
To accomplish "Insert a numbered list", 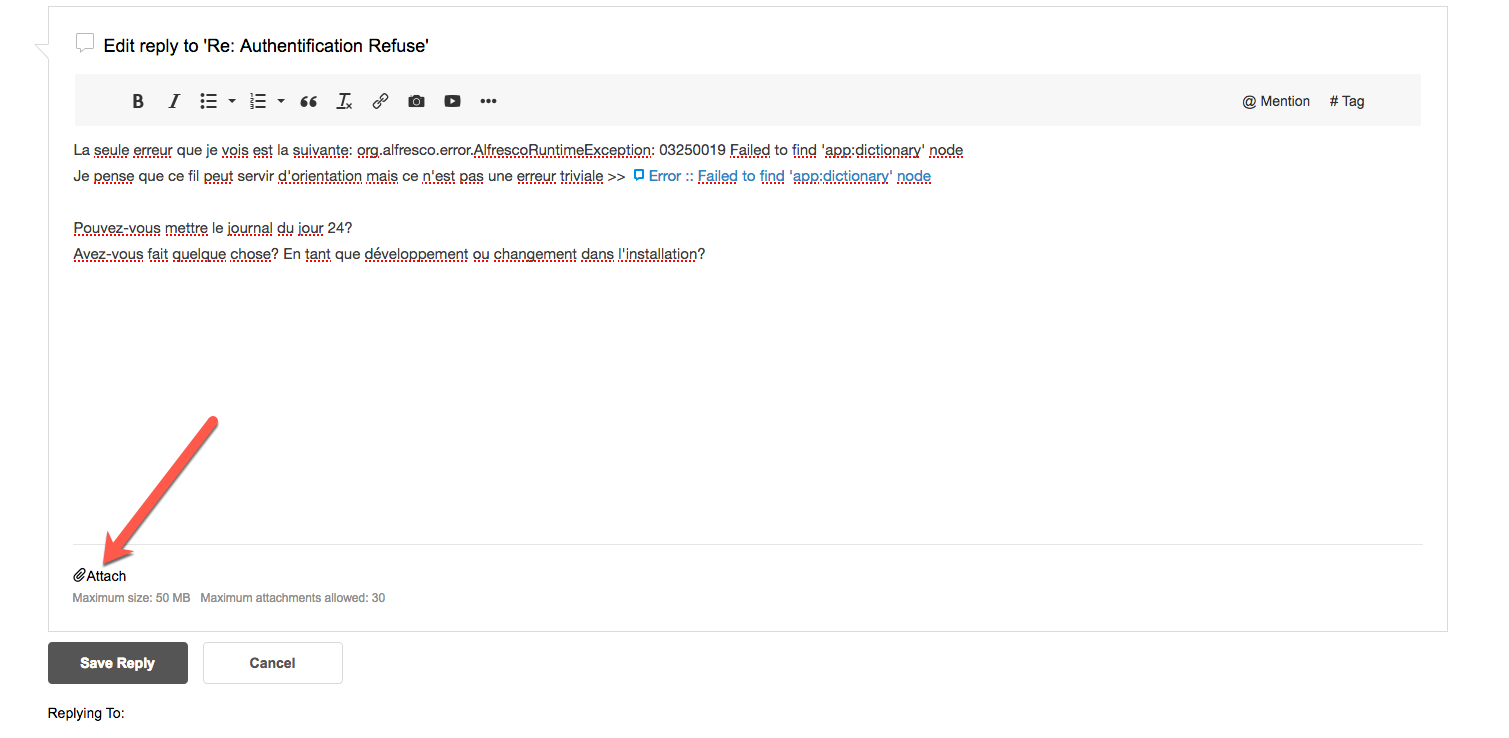I will [258, 101].
